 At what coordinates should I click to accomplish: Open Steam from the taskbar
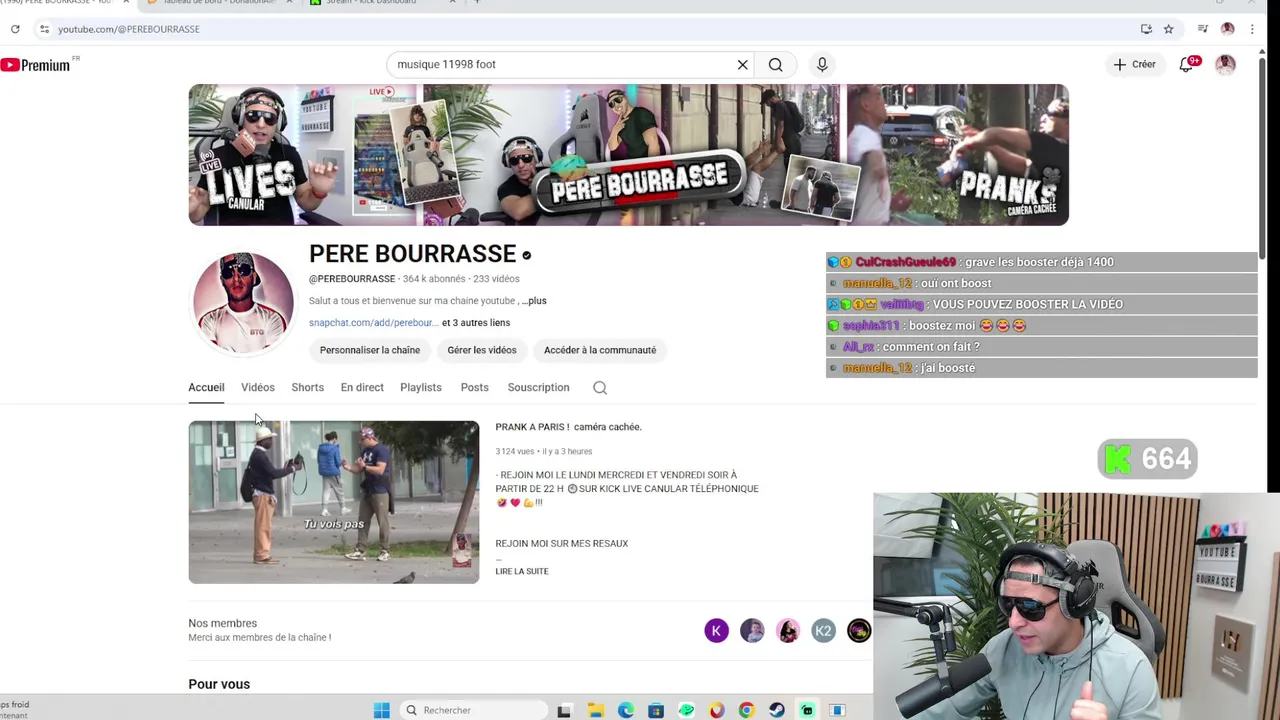(x=777, y=710)
